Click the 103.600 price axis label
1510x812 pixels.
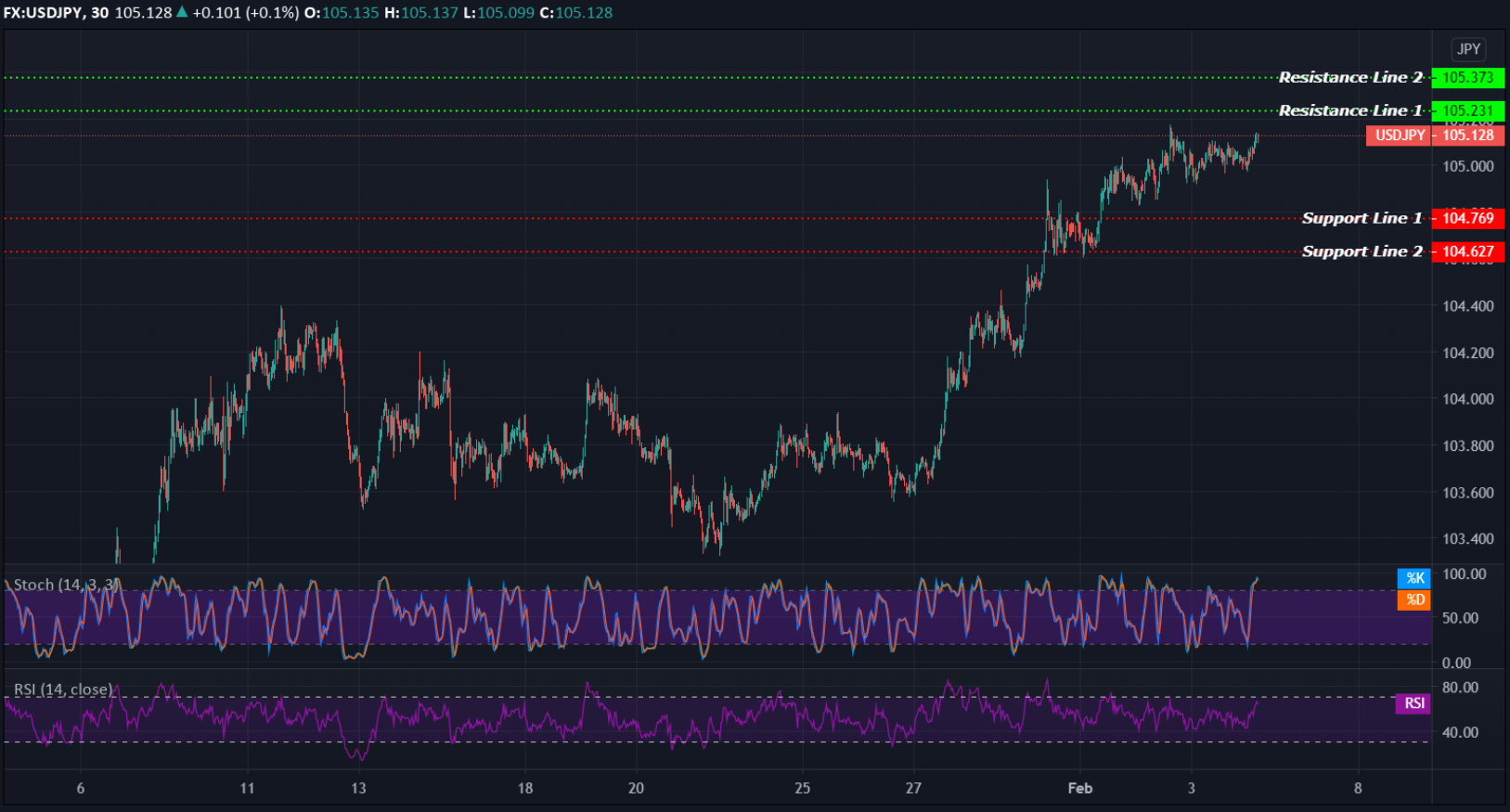1467,493
